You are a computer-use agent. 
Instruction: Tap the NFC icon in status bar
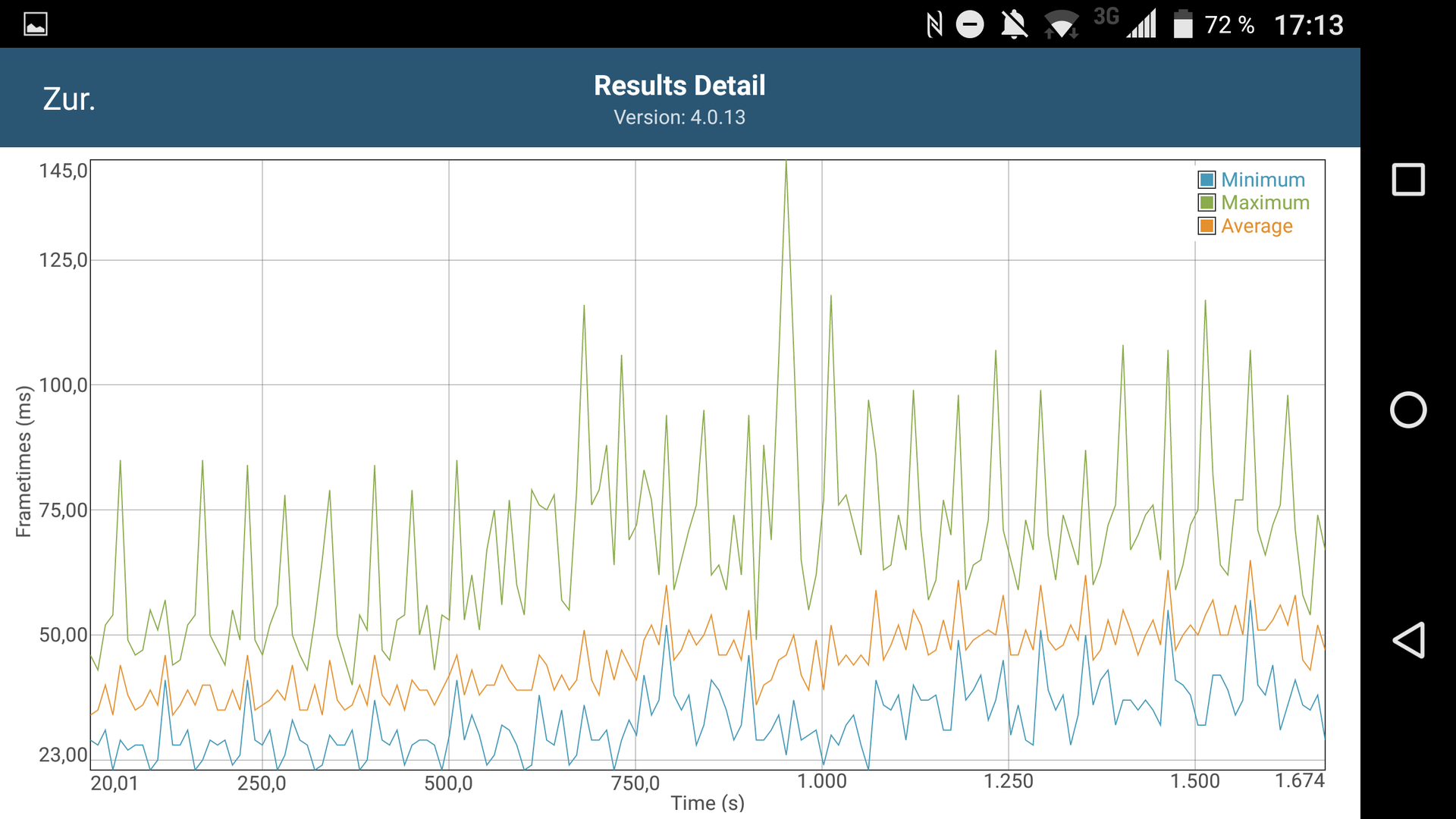934,24
